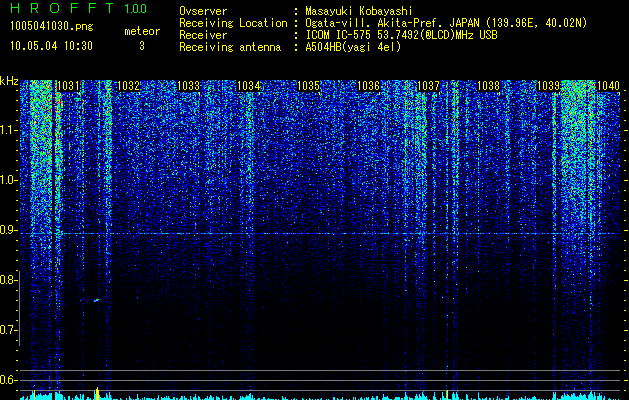Click the 1031 time marker

coord(68,86)
